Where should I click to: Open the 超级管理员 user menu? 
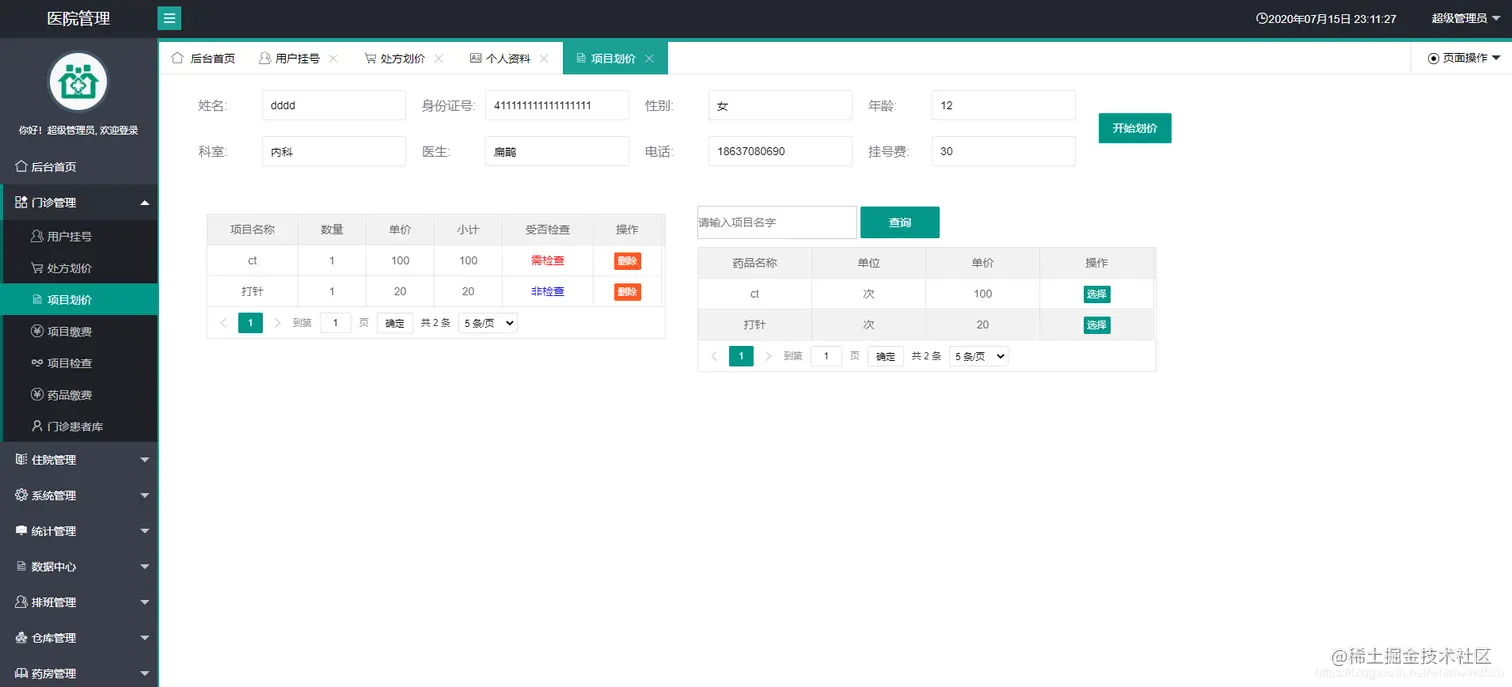pos(1465,18)
